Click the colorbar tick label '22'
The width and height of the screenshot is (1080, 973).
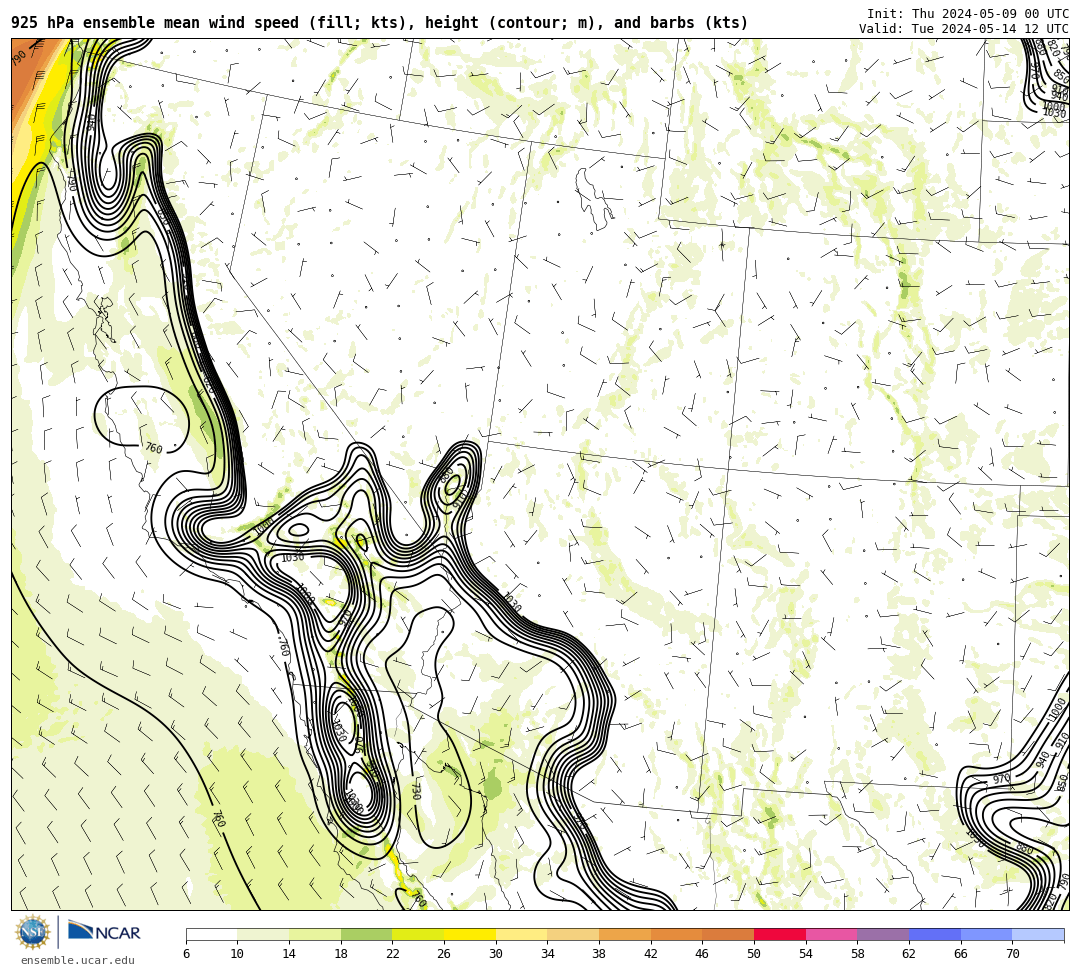(x=393, y=954)
